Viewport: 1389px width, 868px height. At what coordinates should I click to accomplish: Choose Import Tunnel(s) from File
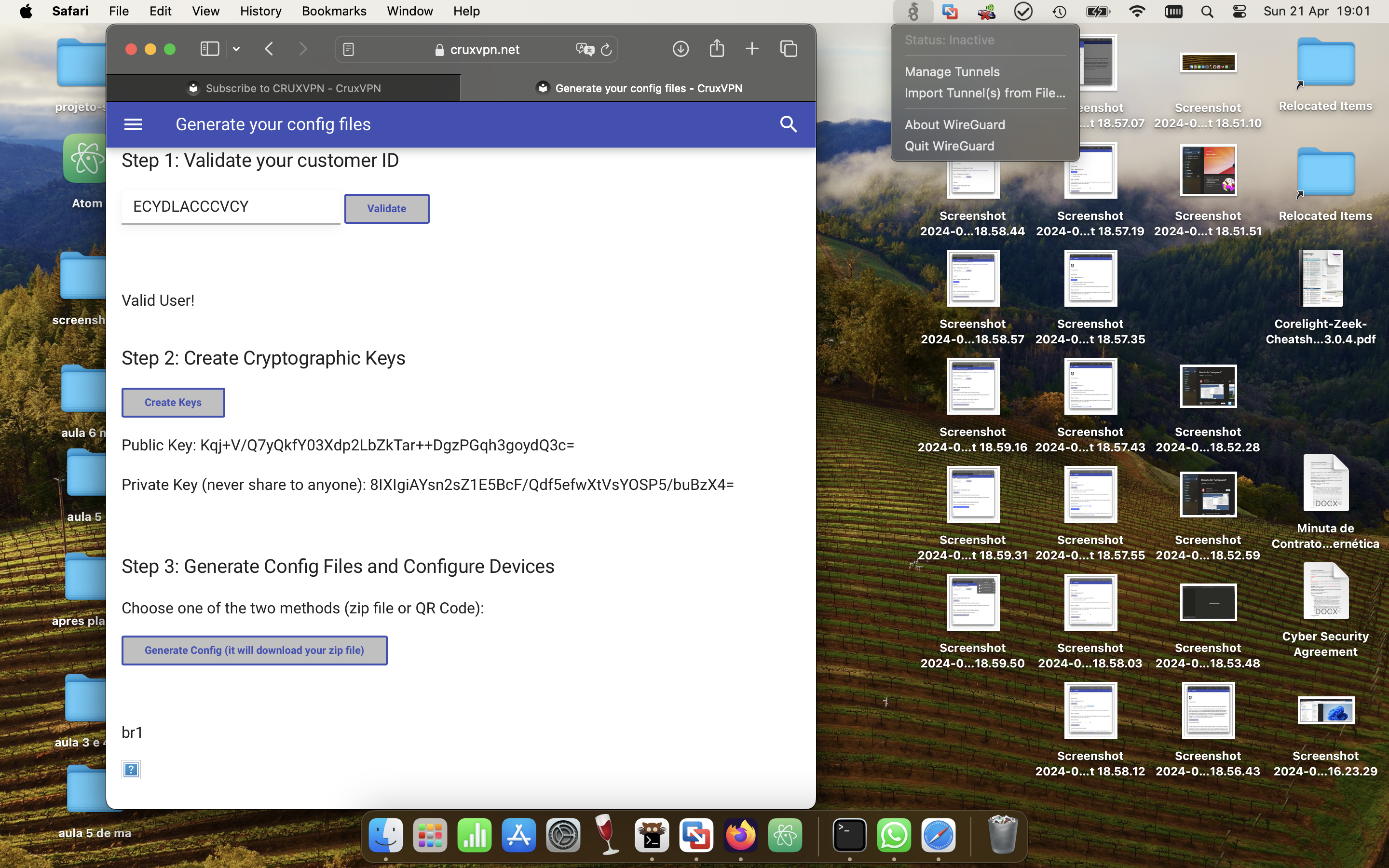984,93
